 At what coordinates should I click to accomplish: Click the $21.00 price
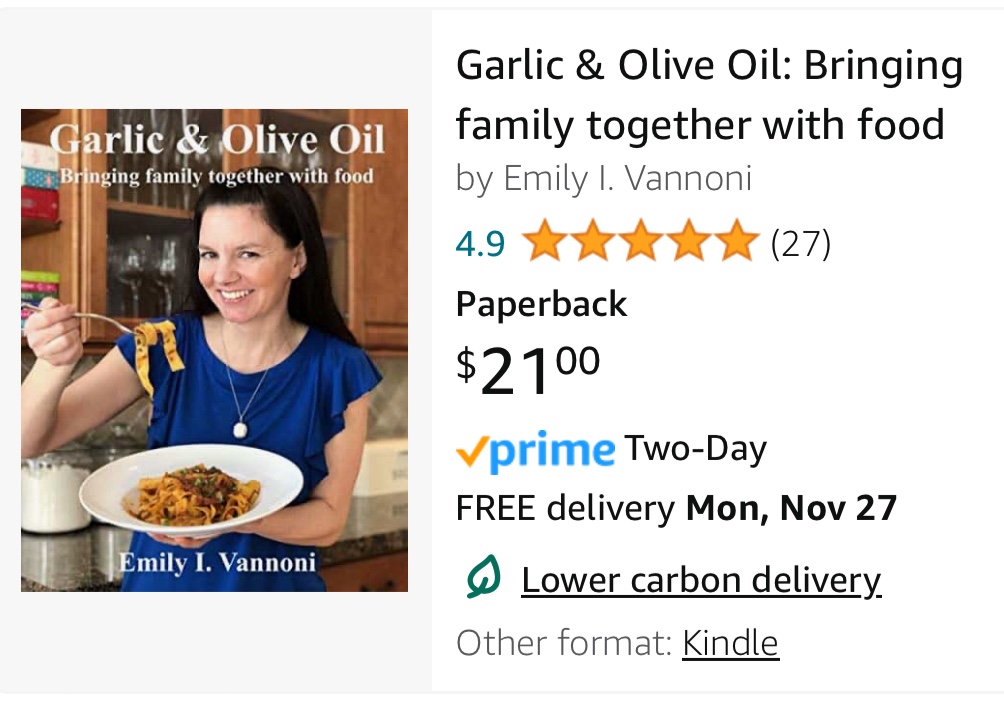(528, 371)
